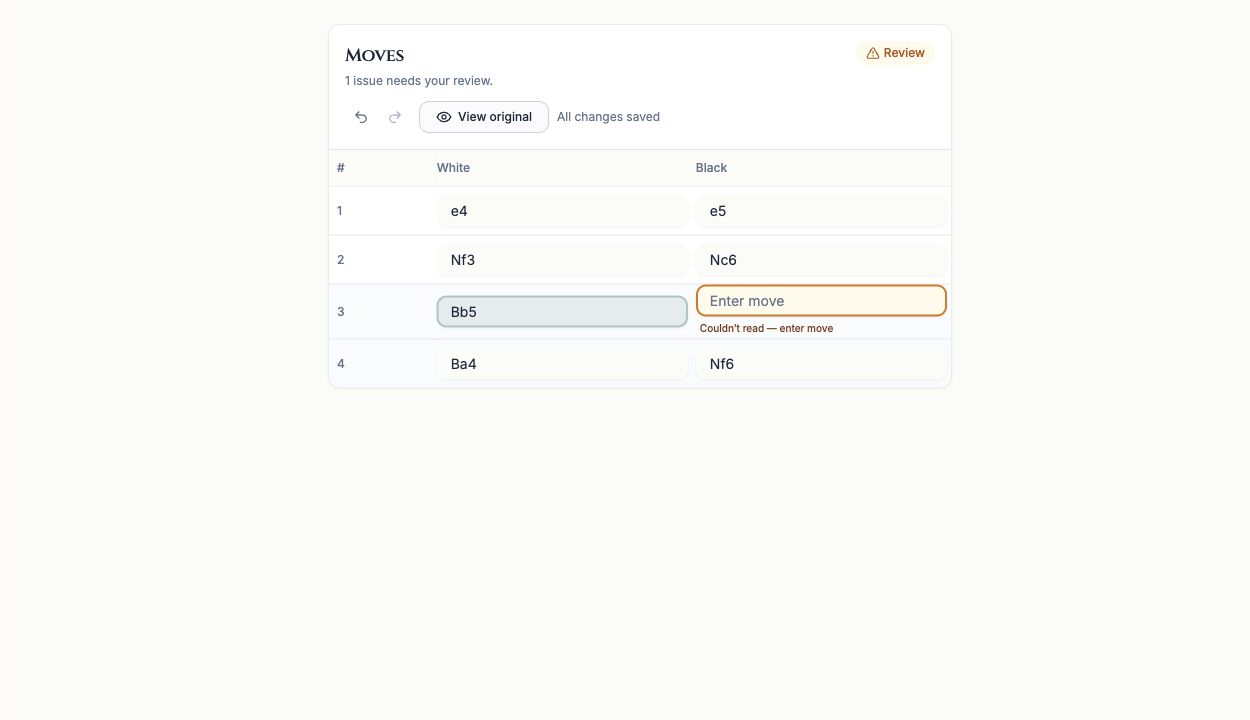Click the All changes saved status
This screenshot has height=720, width=1250.
click(x=608, y=117)
